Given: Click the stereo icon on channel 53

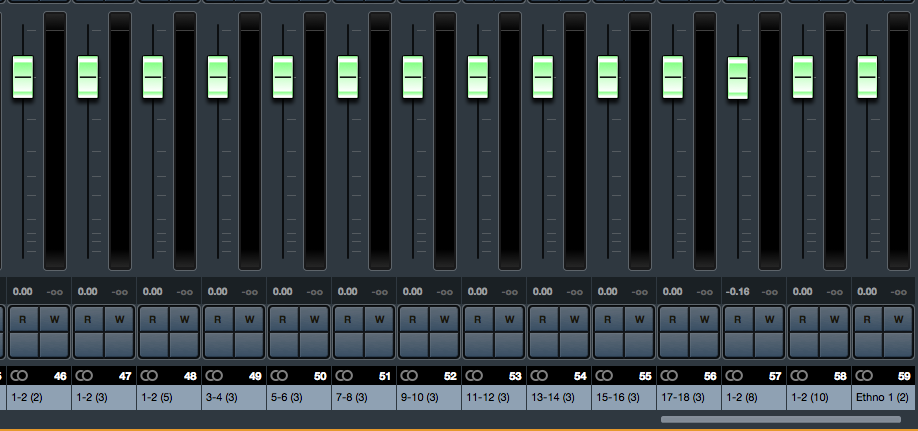Looking at the screenshot, I should (x=474, y=376).
